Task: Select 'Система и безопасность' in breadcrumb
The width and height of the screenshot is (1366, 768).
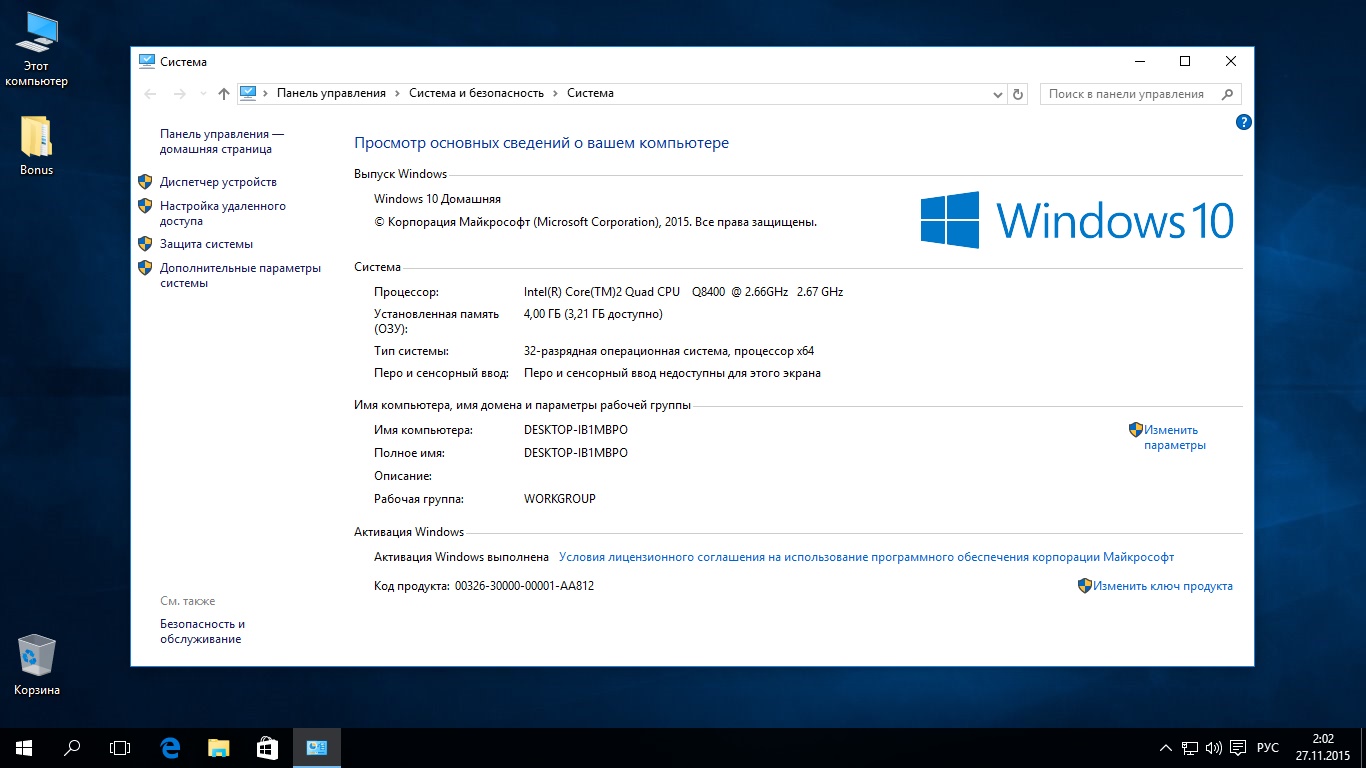Action: 476,93
